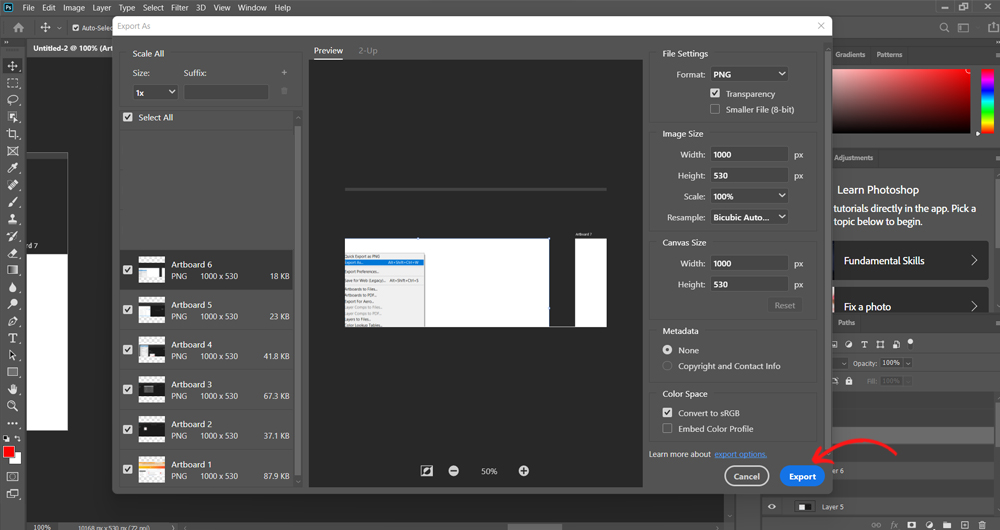The height and width of the screenshot is (530, 1000).
Task: Uncheck the Transparency checkbox
Action: [x=714, y=93]
